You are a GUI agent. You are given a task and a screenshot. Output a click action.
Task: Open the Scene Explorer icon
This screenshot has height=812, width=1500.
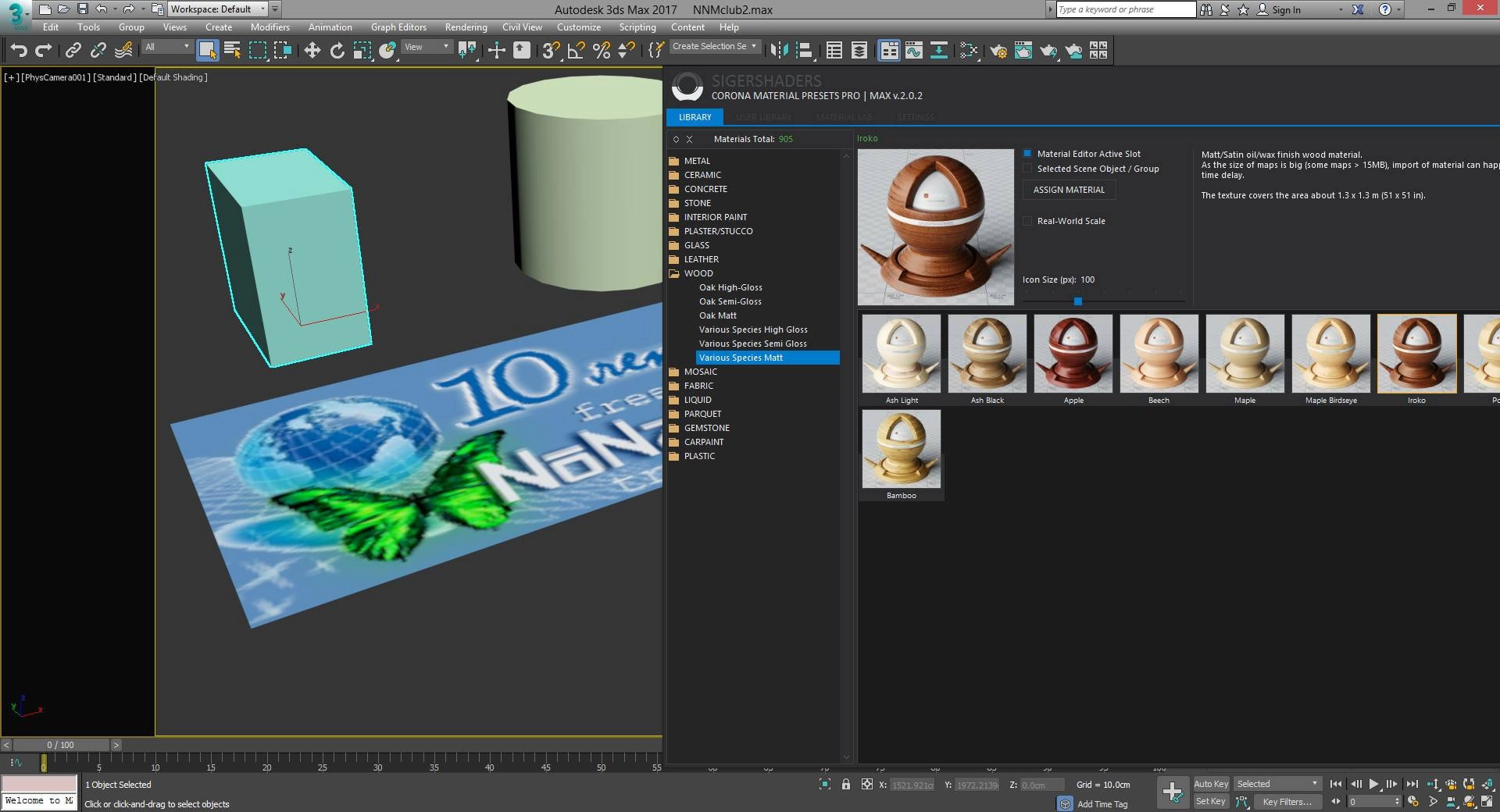[834, 51]
